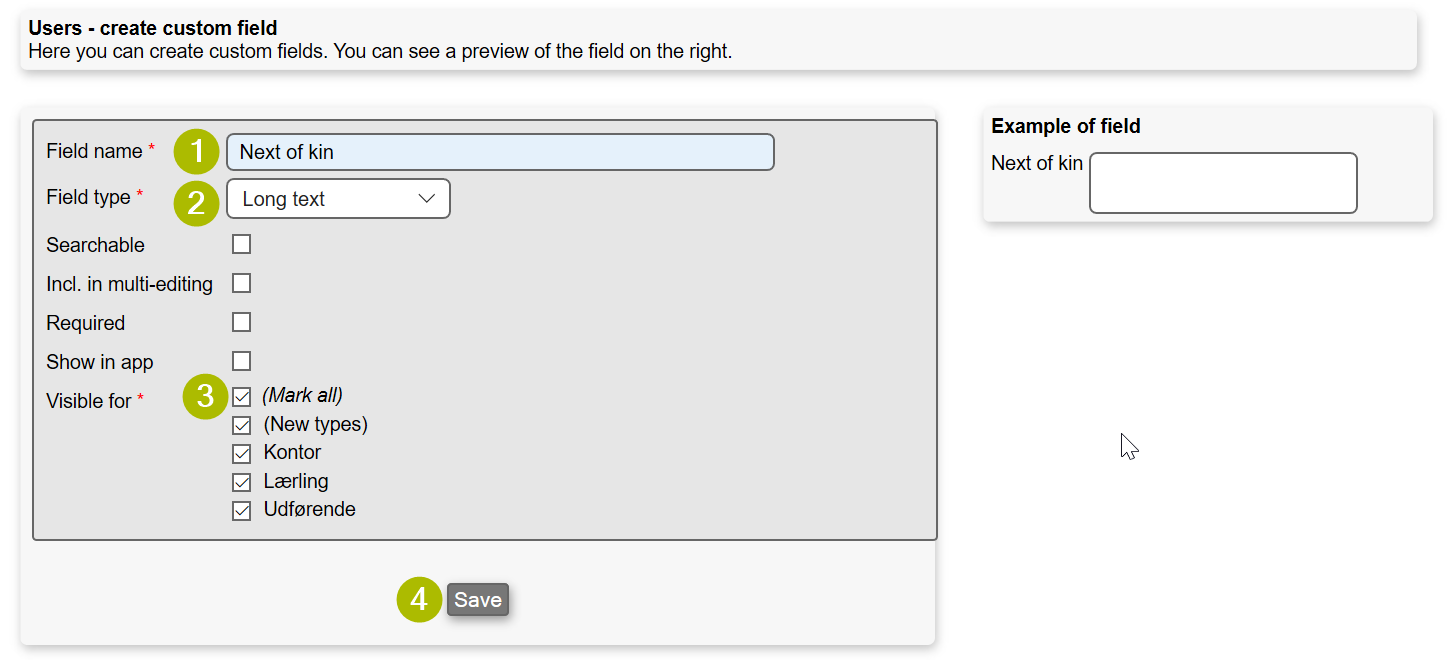Save the custom field
Image resolution: width=1451 pixels, height=662 pixels.
click(478, 600)
